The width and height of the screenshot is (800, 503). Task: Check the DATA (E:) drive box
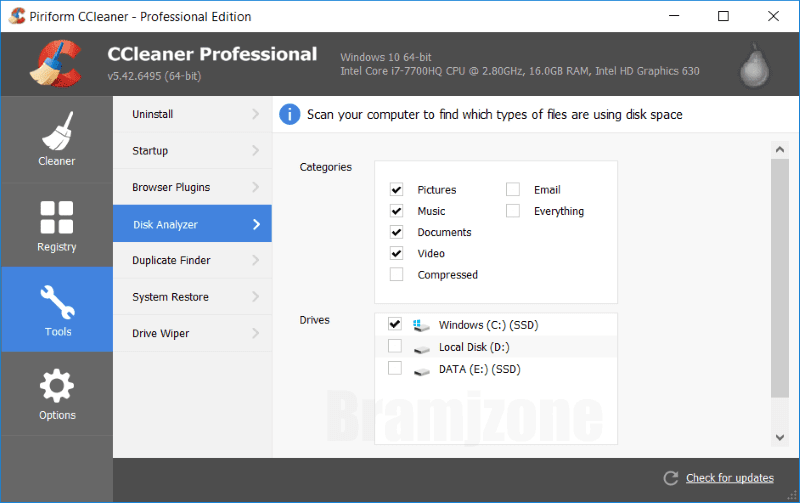click(395, 368)
